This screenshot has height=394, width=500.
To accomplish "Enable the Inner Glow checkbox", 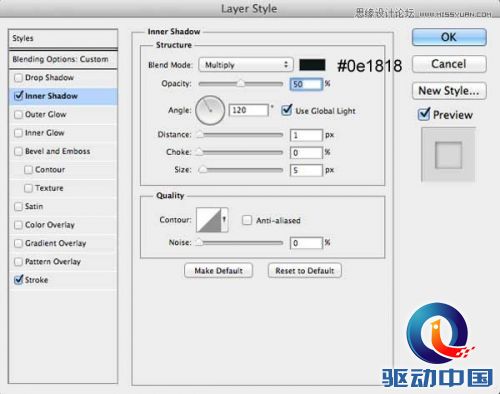I will (18, 133).
